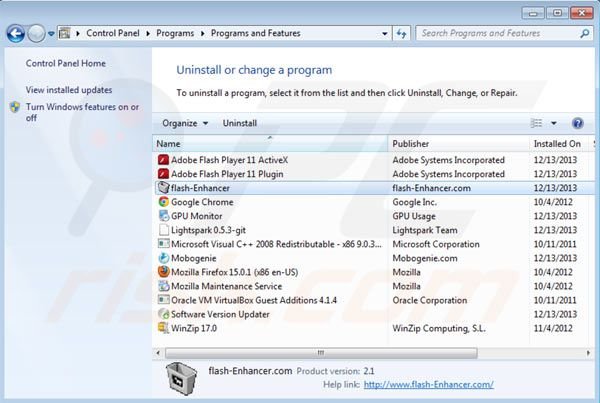Viewport: 600px width, 403px height.
Task: Open the address bar history dropdown
Action: 385,34
